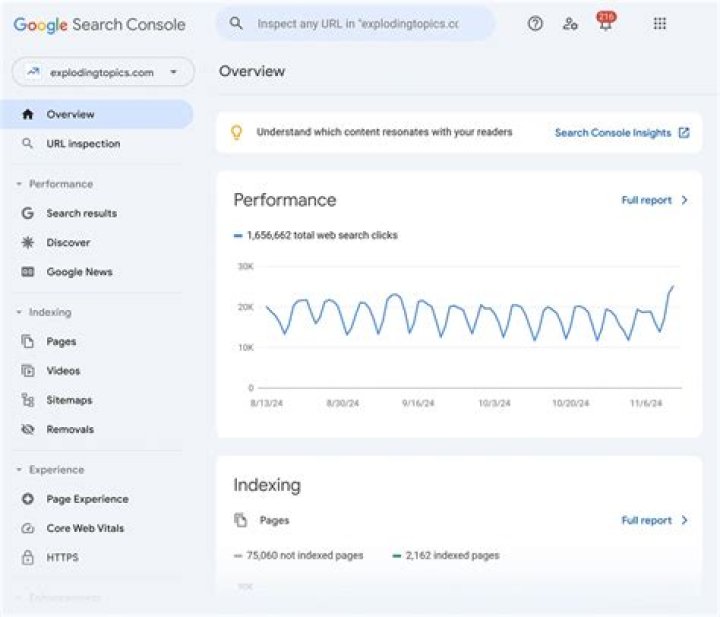Viewport: 720px width, 617px height.
Task: Toggle the indexed pages legend
Action: pos(446,555)
